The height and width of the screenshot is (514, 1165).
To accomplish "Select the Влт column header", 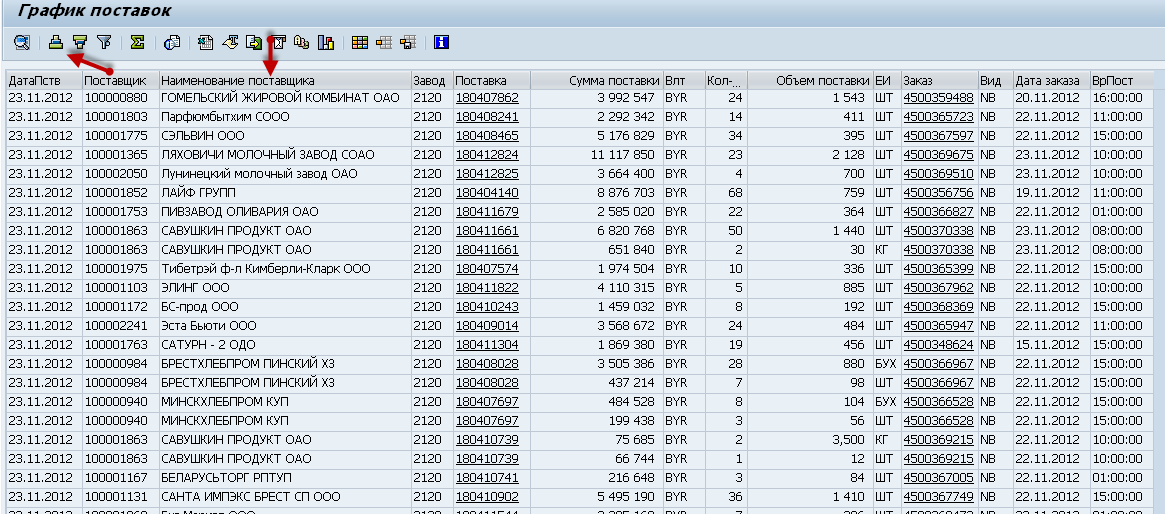I will coord(684,80).
